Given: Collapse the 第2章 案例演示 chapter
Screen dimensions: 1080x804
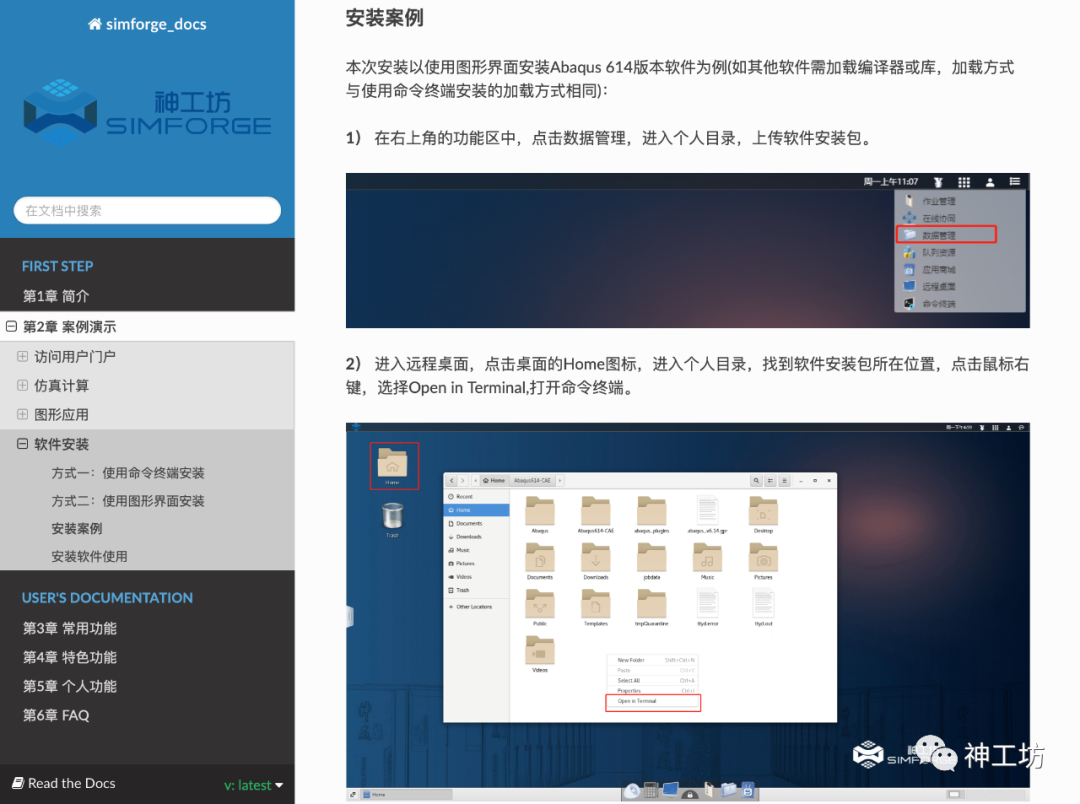Looking at the screenshot, I should [x=10, y=326].
